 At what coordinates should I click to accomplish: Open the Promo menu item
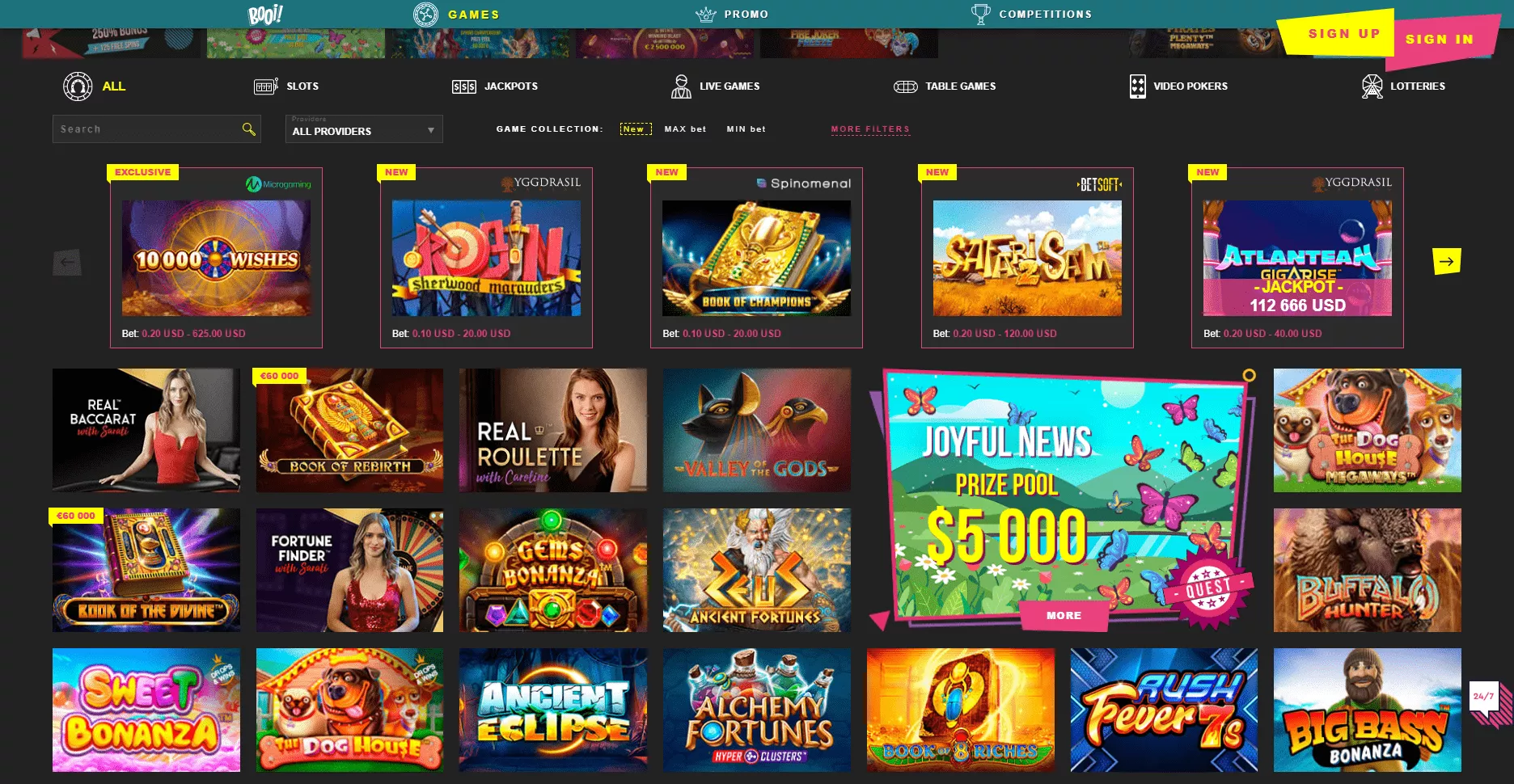732,14
